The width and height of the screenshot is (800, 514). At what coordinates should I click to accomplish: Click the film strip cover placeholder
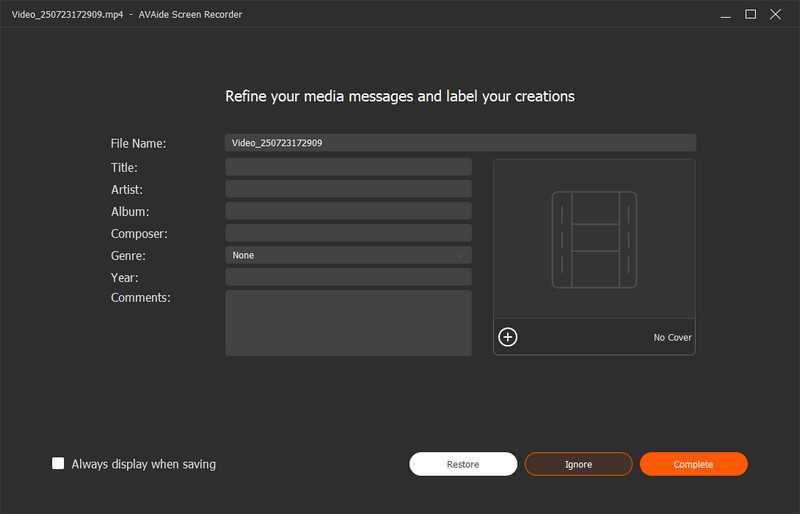(594, 239)
